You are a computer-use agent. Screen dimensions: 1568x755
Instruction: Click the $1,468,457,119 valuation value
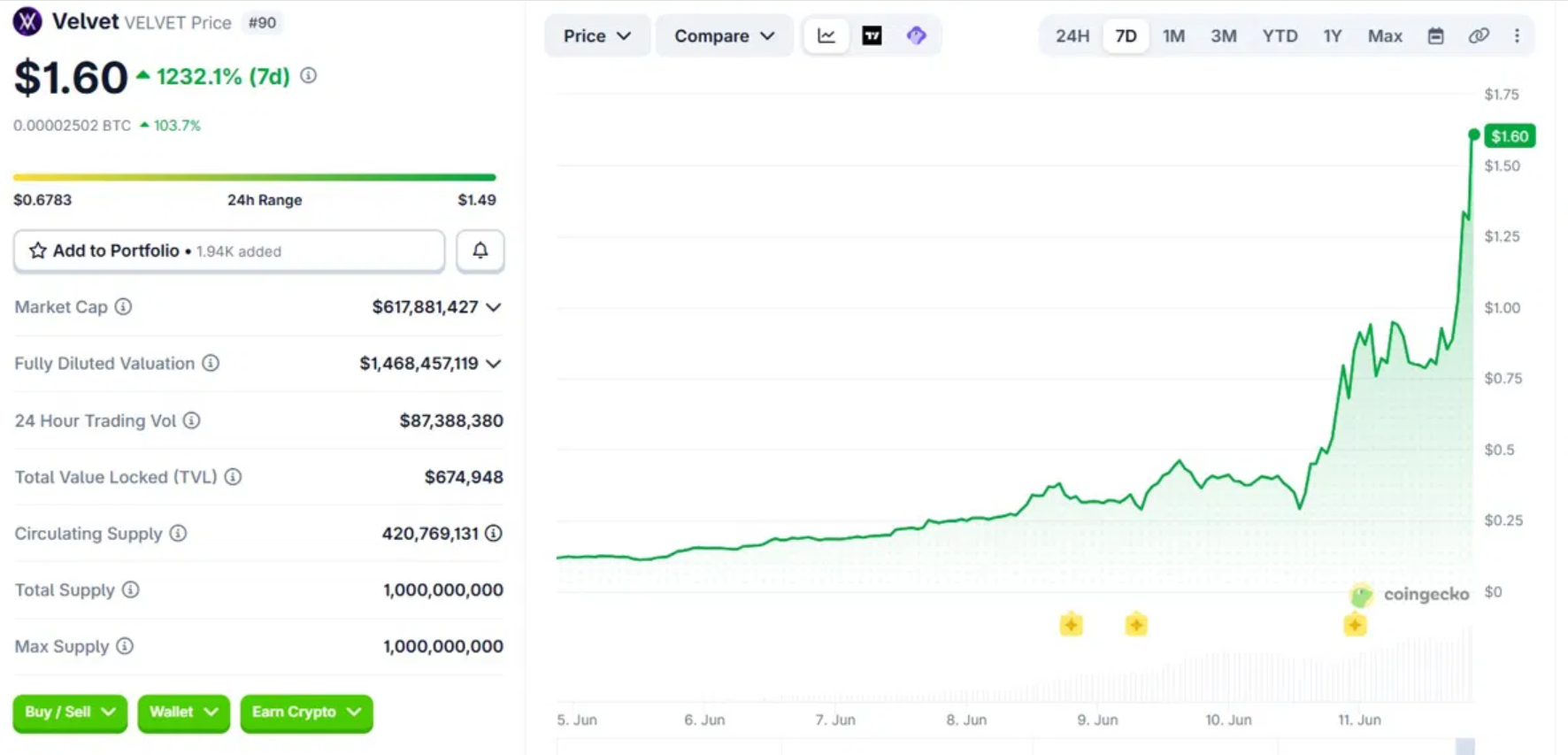[419, 363]
